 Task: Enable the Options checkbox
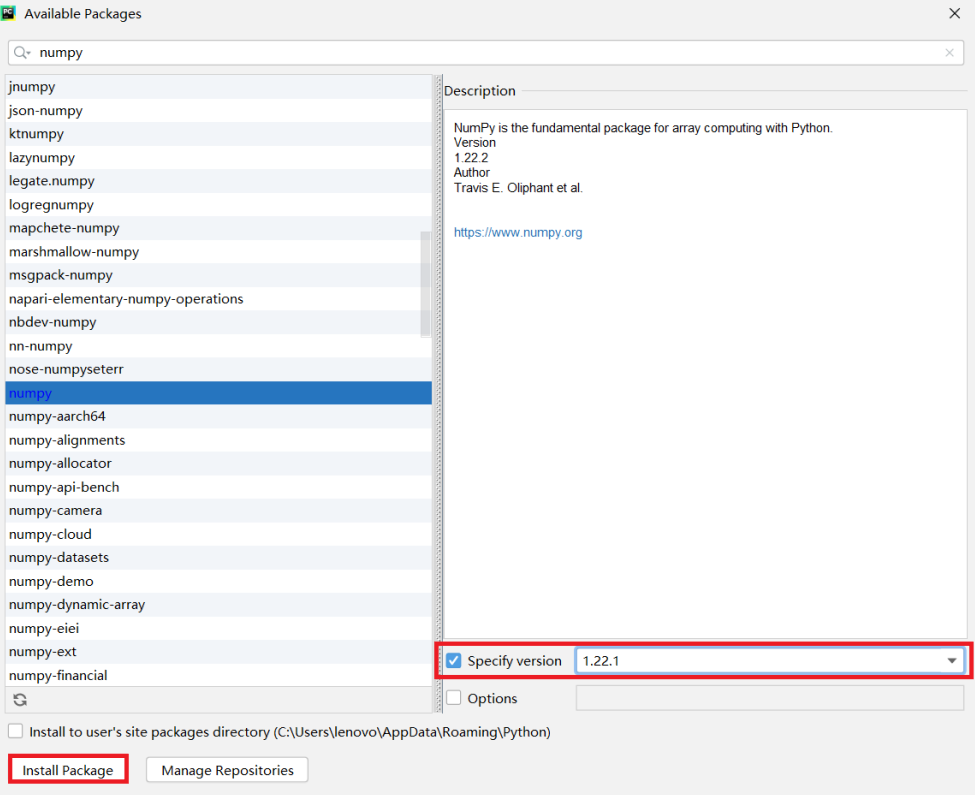(x=454, y=697)
